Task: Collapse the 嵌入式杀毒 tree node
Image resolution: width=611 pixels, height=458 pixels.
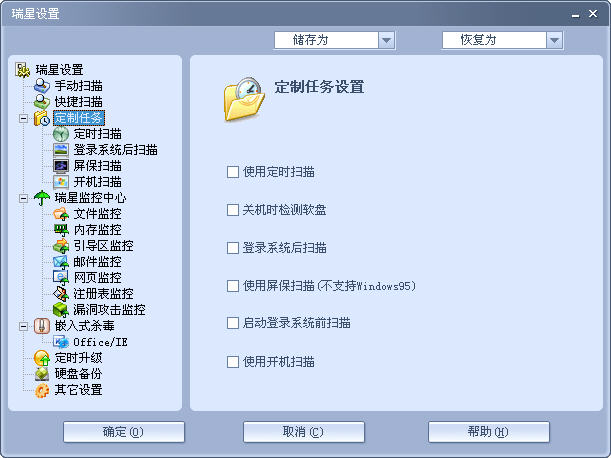Action: click(x=23, y=326)
